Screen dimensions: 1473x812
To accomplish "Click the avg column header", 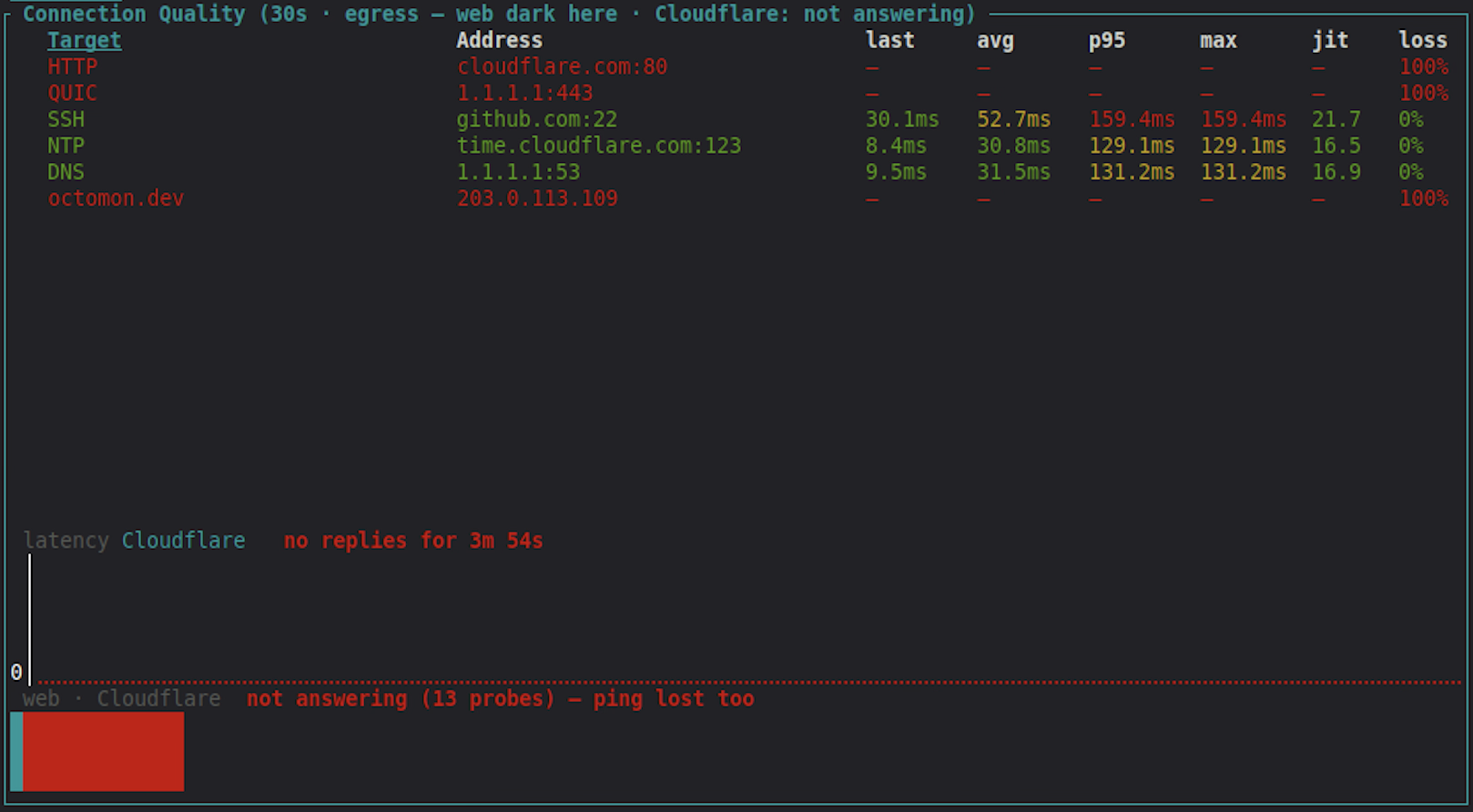I will click(995, 40).
